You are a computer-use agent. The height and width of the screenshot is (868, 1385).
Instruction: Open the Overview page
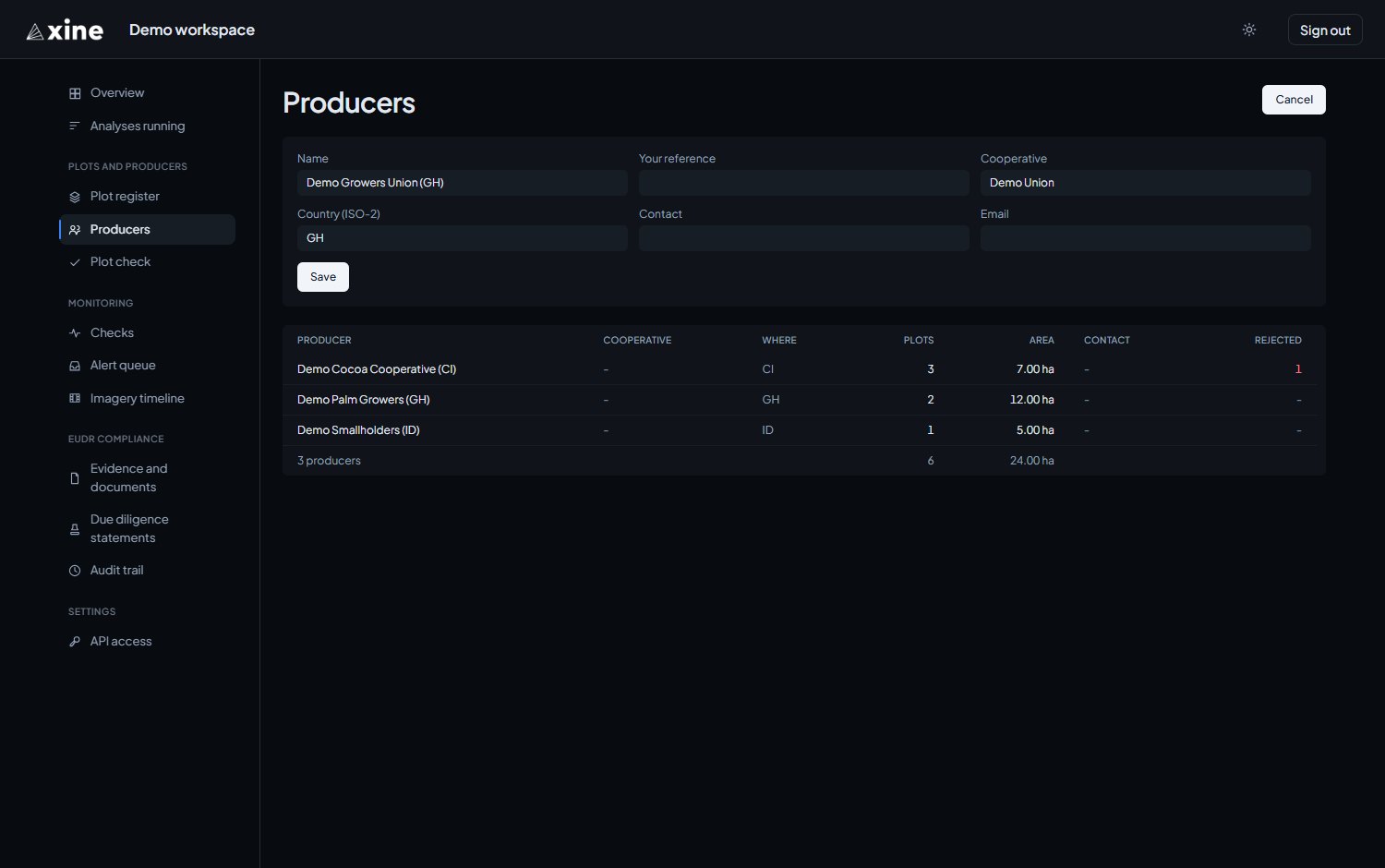148,93
